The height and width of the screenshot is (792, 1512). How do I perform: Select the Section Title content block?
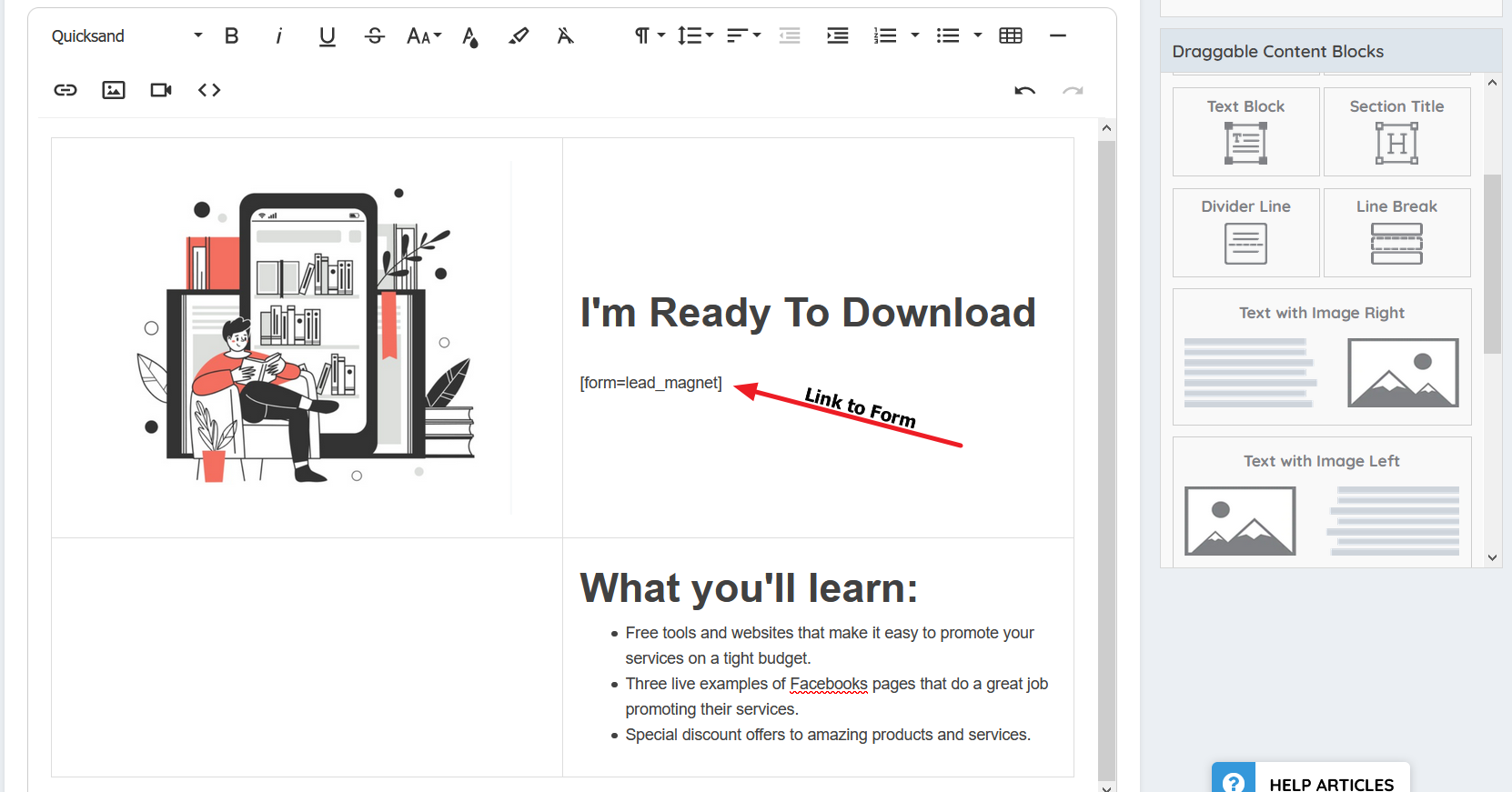1396,132
